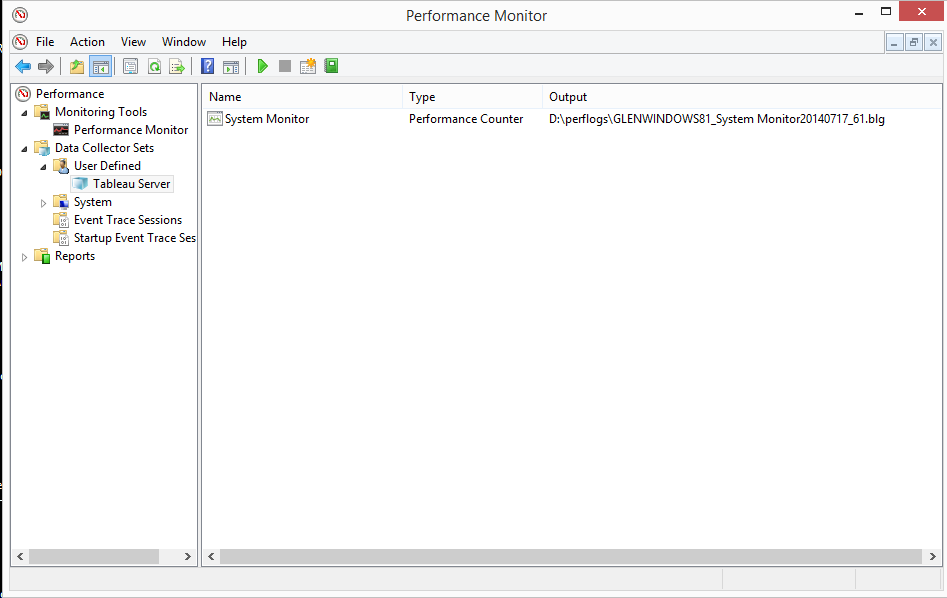Click the green Start data collector set button
947x598 pixels.
(x=263, y=67)
